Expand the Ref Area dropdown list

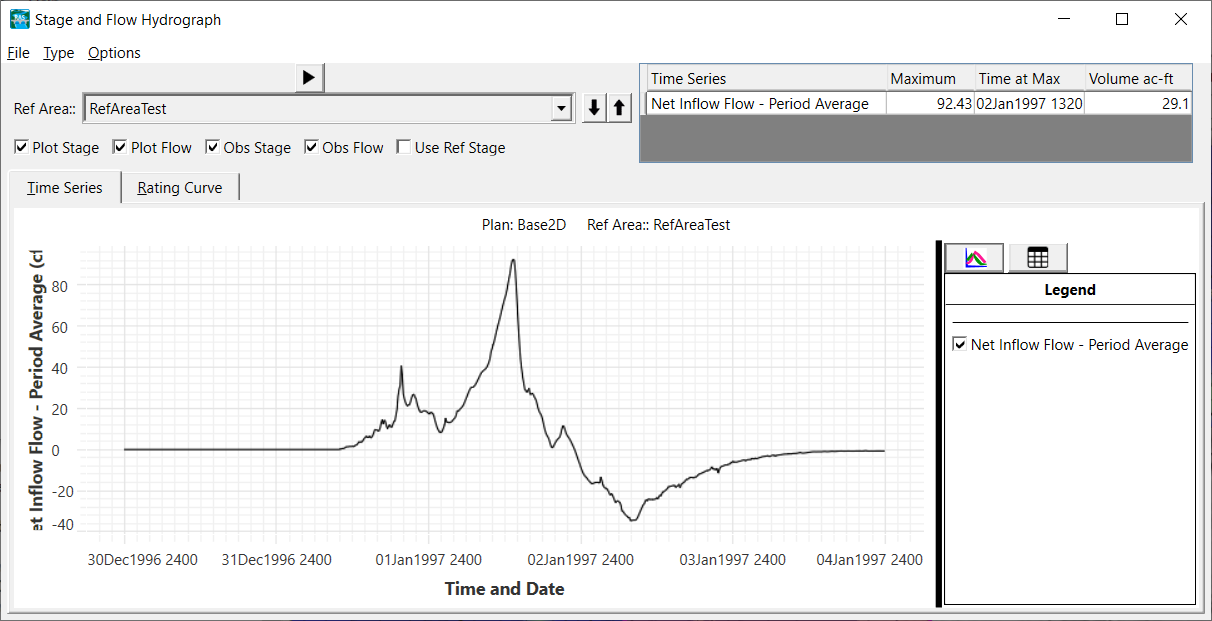point(562,109)
